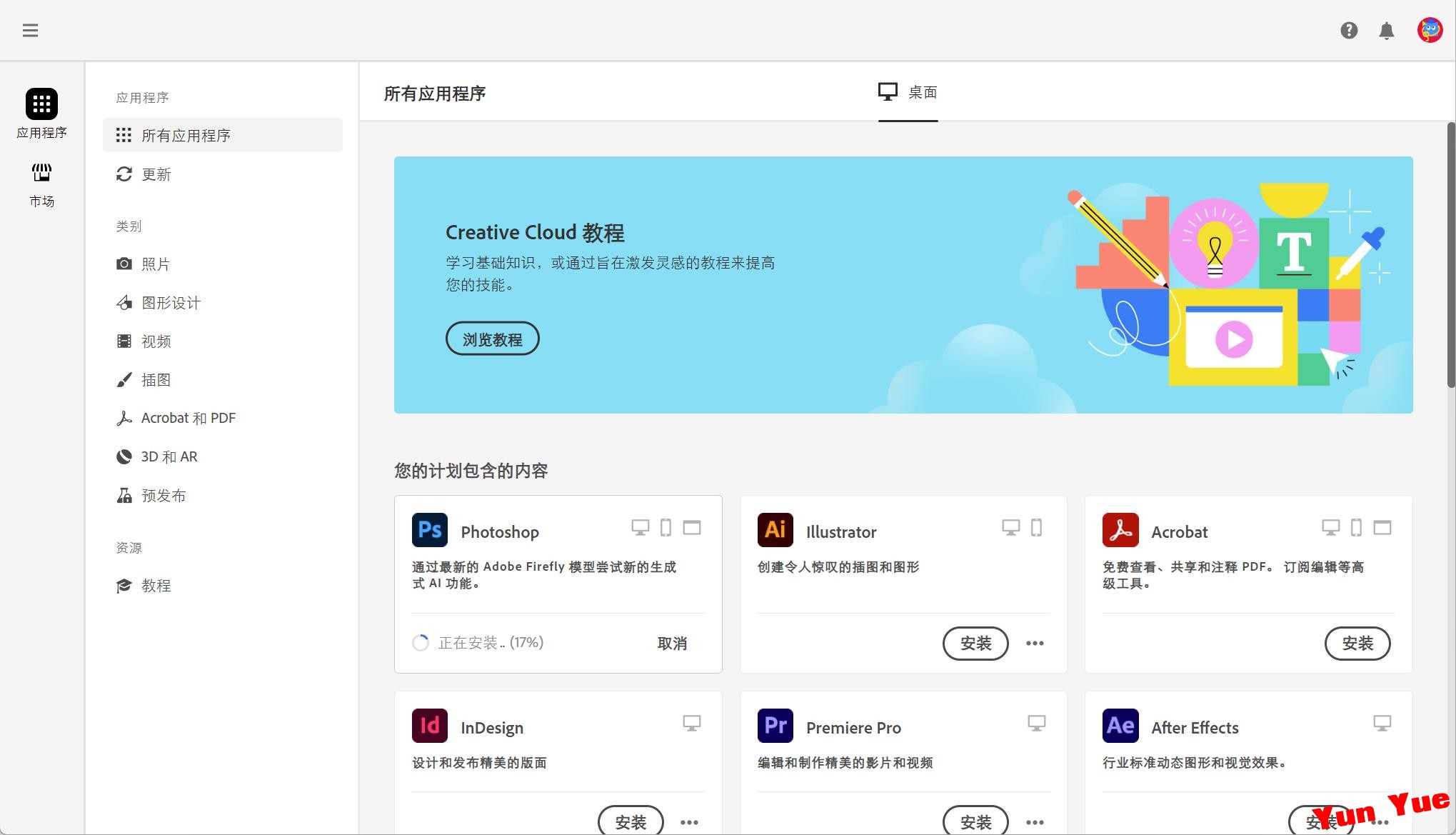The width and height of the screenshot is (1456, 835).
Task: Click the 浏览教程 button
Action: click(493, 339)
